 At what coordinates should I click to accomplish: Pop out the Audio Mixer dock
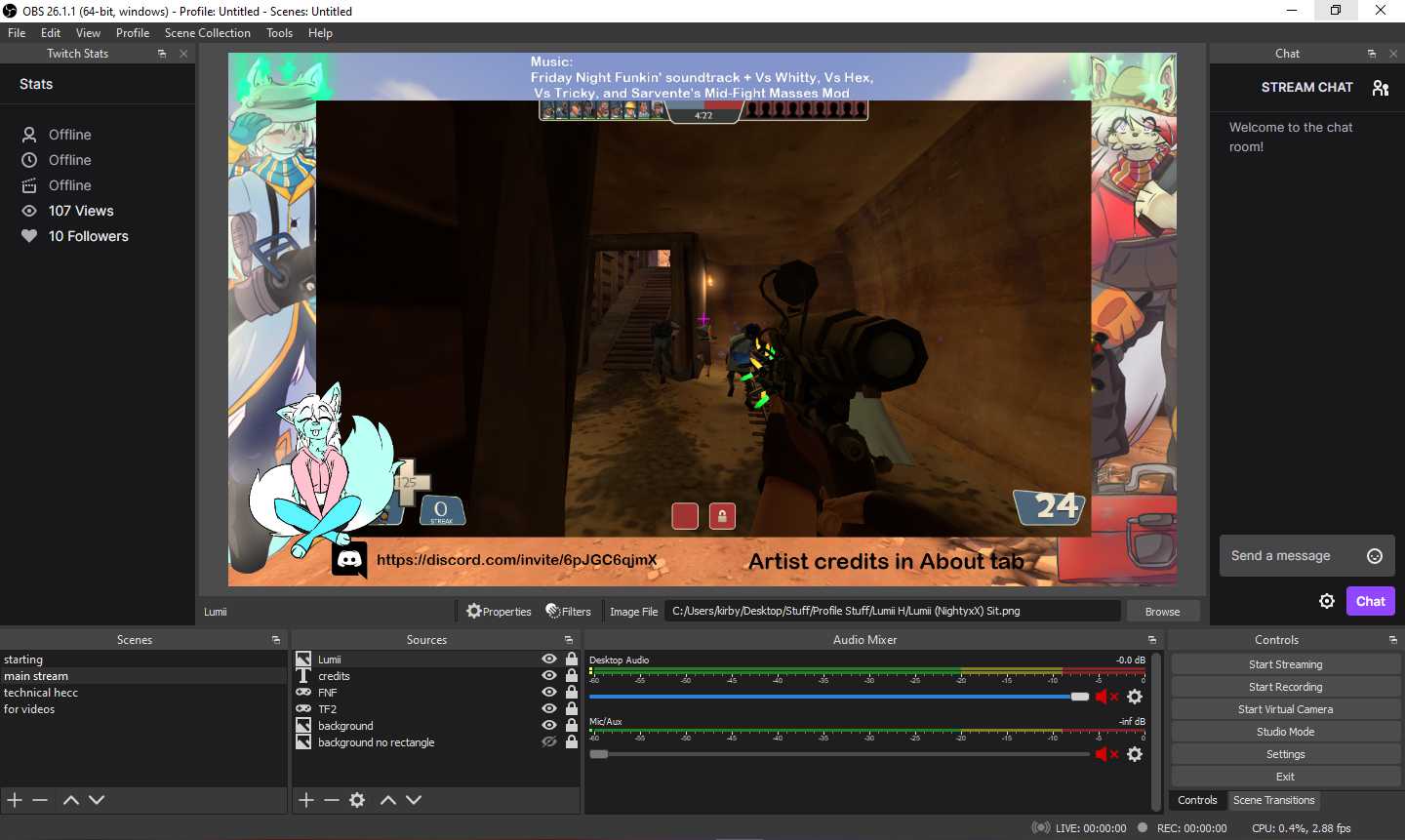coord(1152,640)
